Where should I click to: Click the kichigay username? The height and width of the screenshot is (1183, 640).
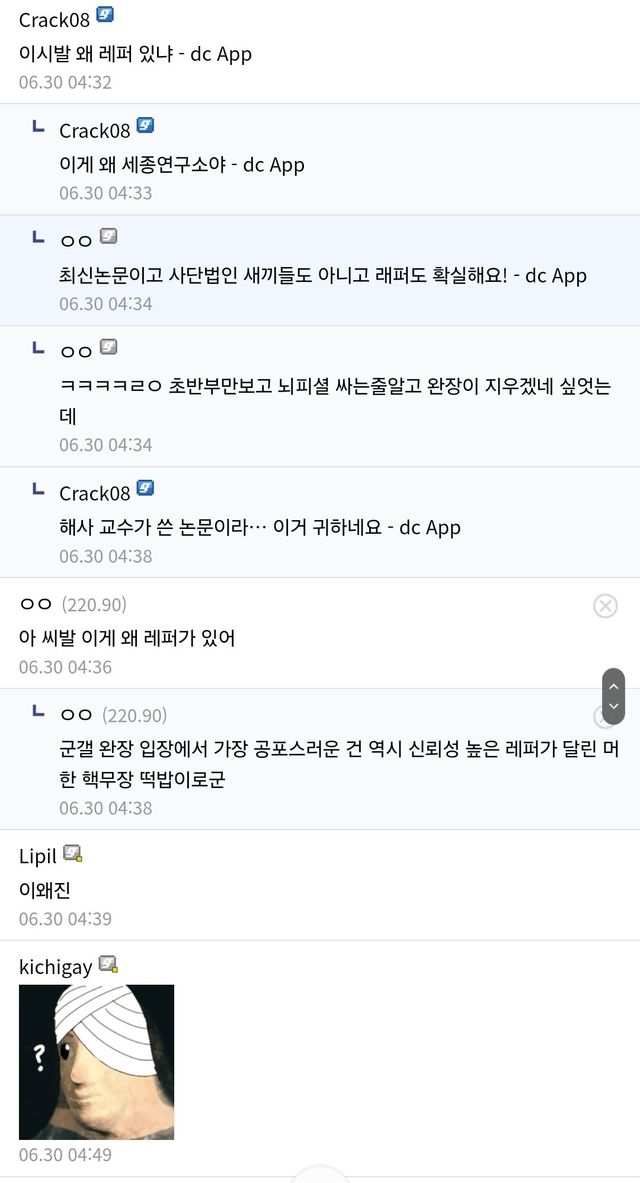coord(55,967)
